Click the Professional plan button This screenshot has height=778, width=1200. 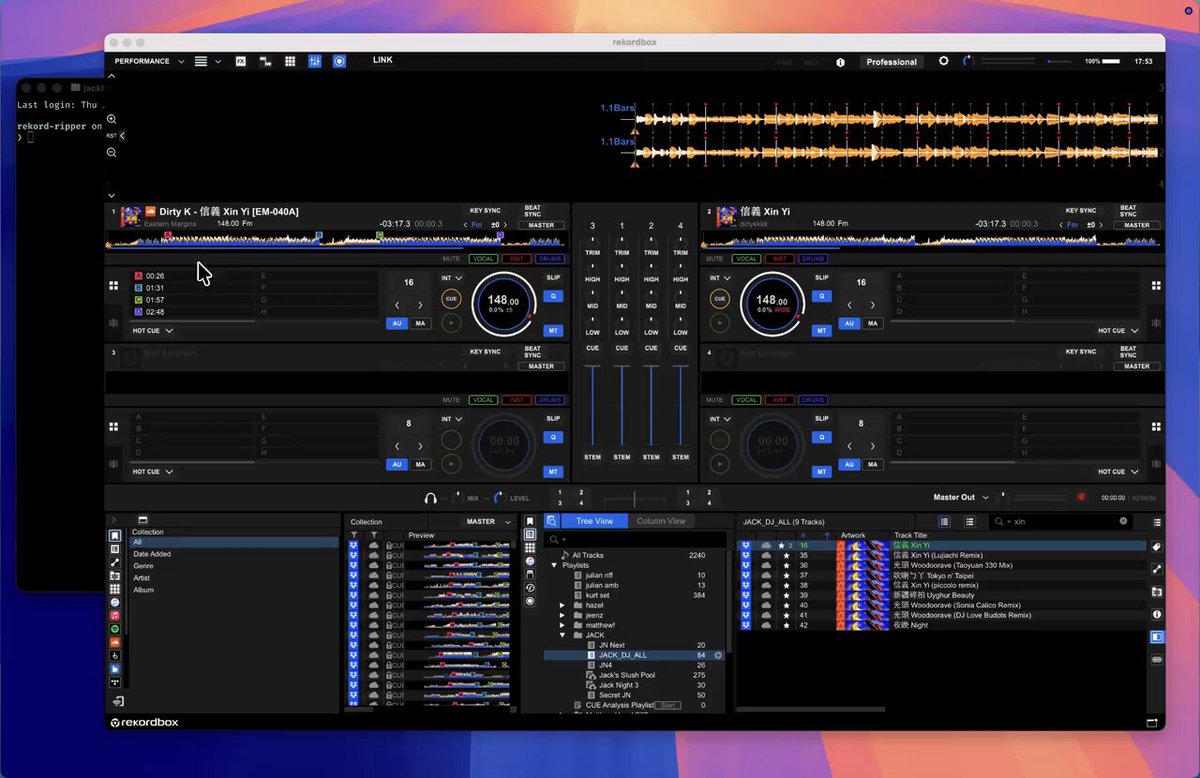892,62
